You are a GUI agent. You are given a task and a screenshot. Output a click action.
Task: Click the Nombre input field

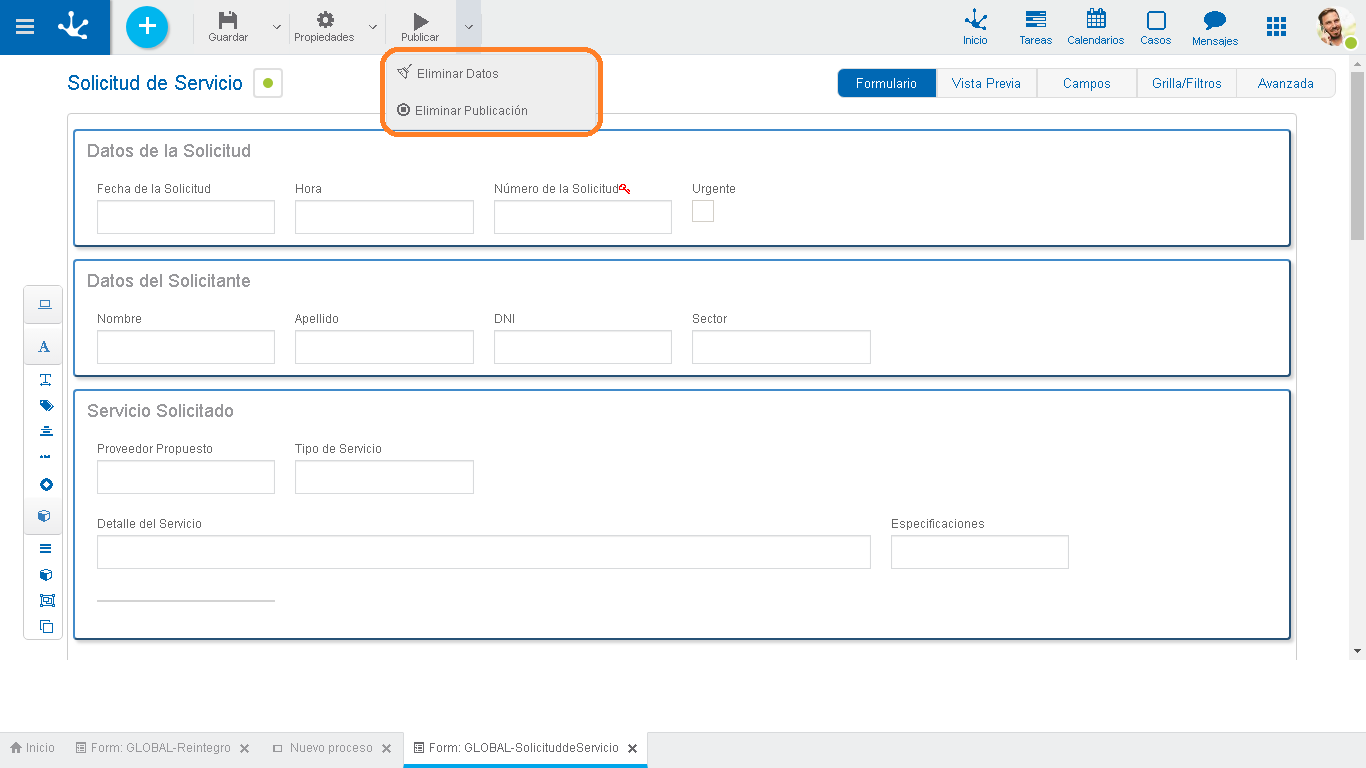[x=186, y=347]
